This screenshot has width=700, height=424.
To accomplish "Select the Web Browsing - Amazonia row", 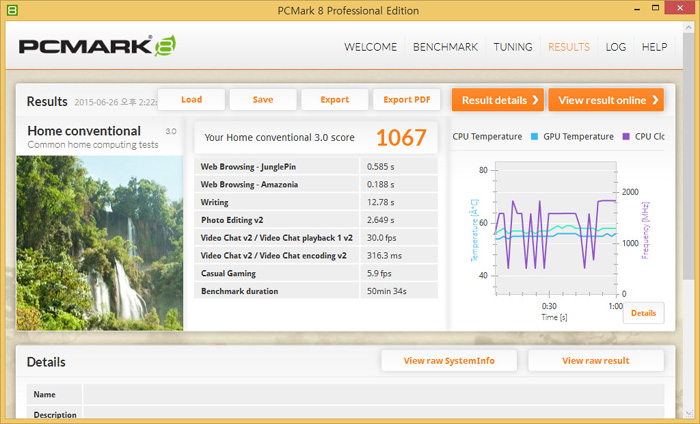I will point(316,184).
